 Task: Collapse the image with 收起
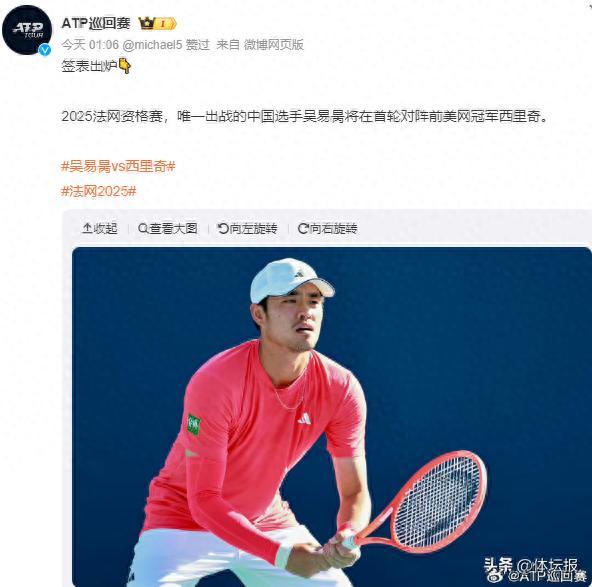coord(100,228)
